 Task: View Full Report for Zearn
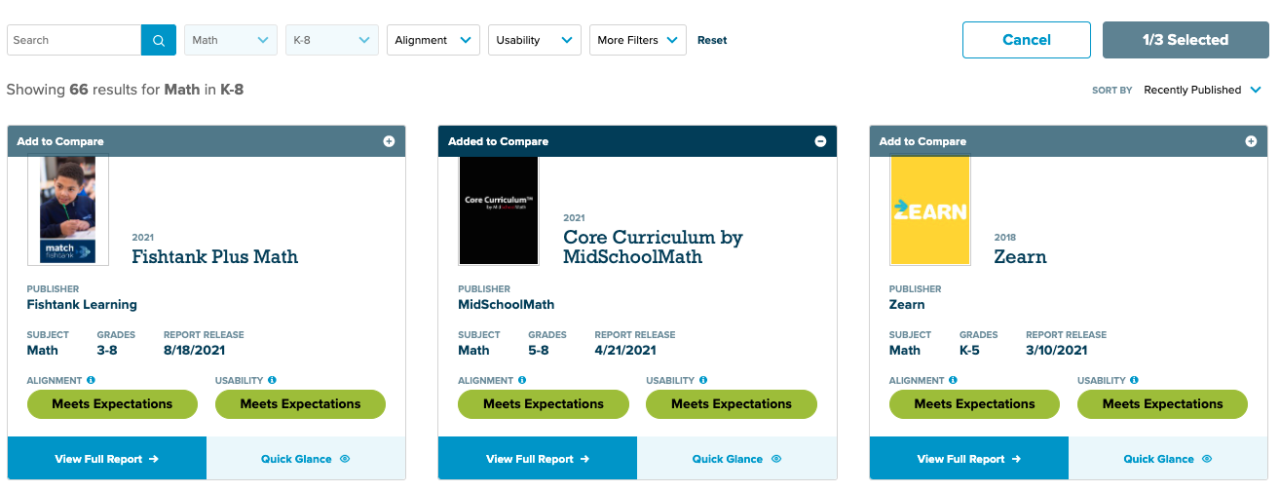969,459
